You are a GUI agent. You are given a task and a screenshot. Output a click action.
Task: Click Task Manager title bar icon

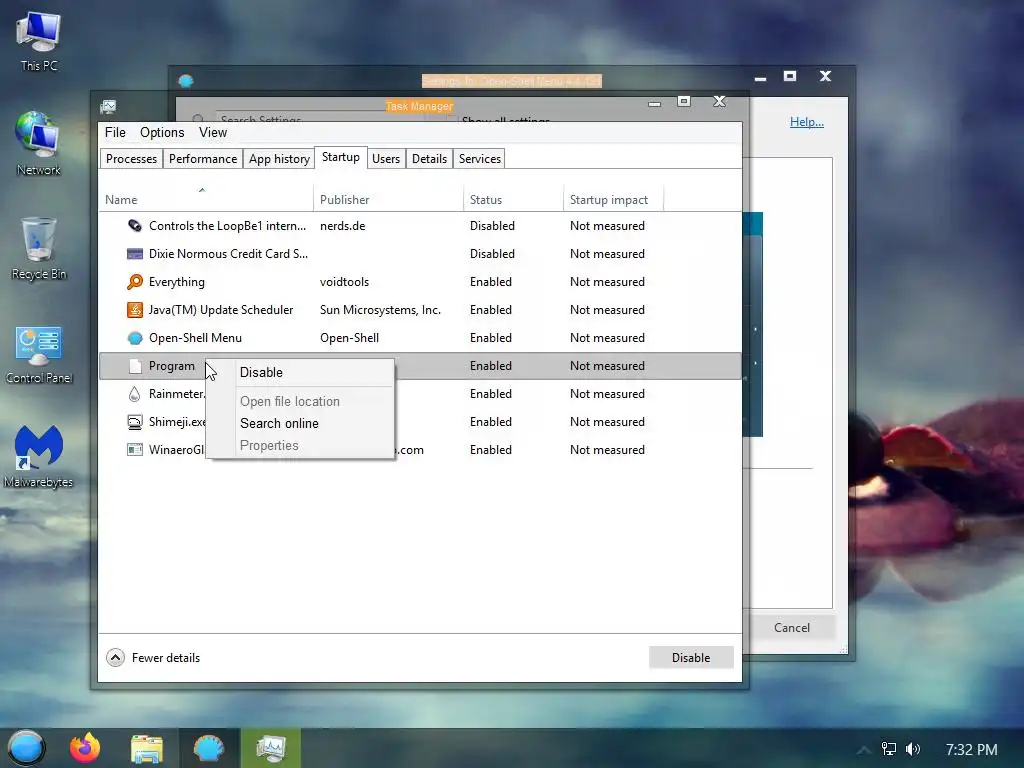coord(108,106)
